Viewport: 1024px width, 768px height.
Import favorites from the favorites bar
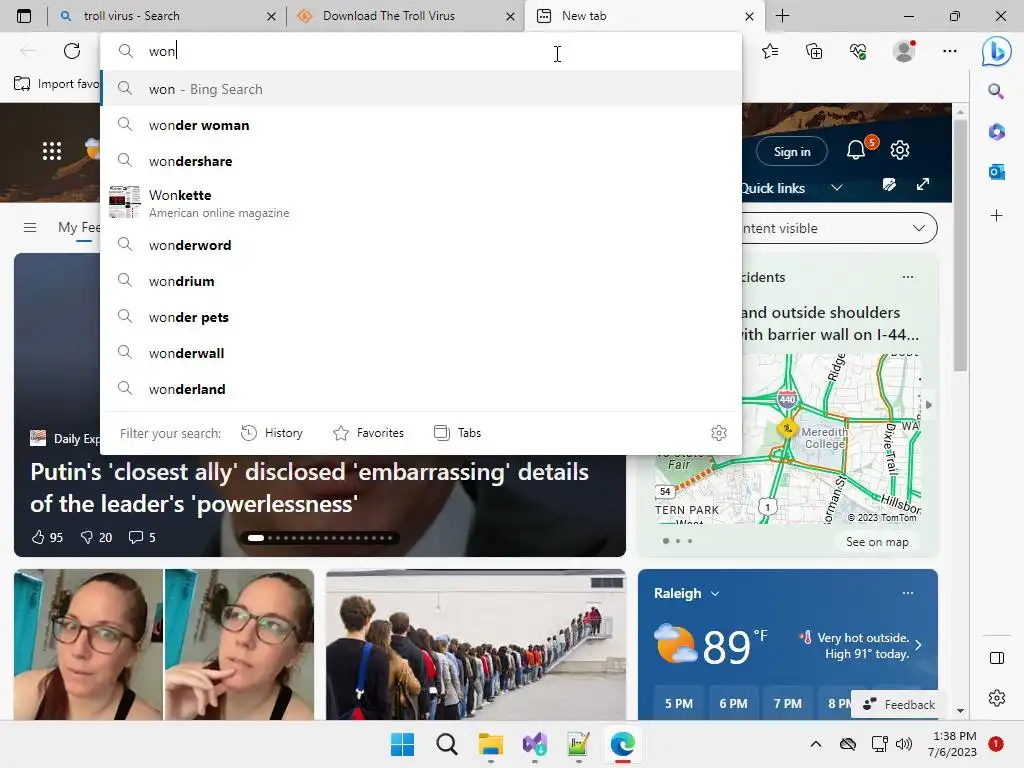tap(57, 84)
